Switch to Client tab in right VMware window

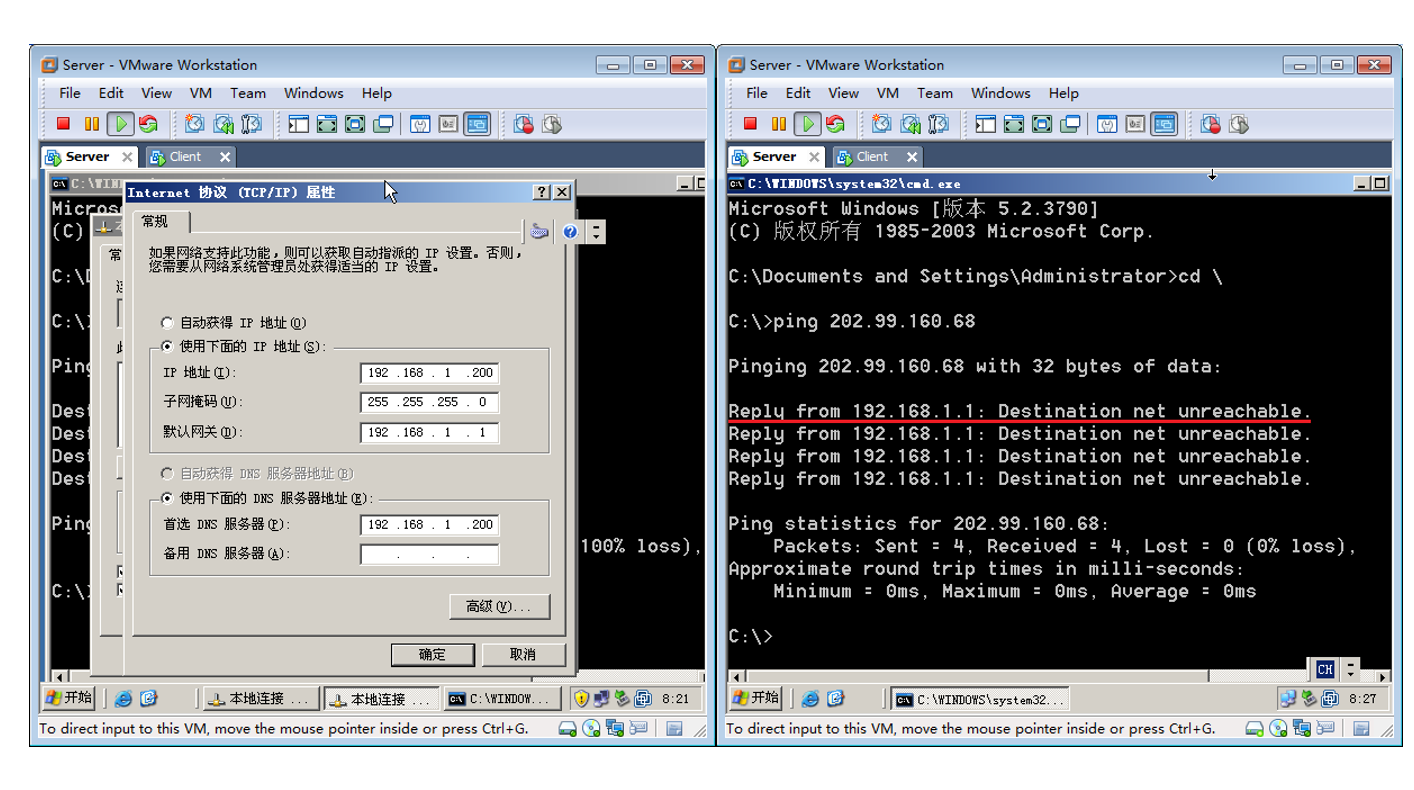(872, 157)
